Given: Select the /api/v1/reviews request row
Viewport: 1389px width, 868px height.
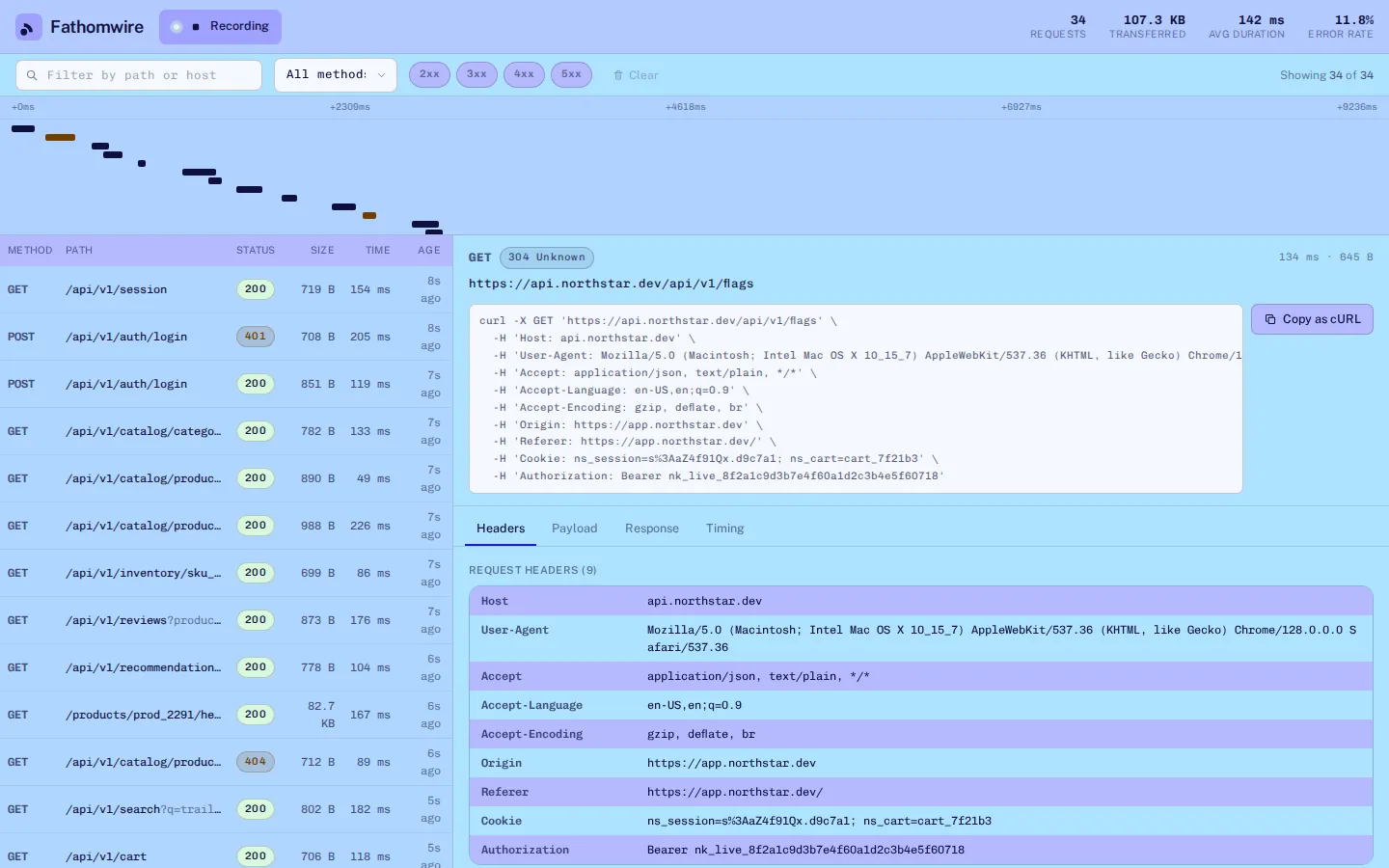Looking at the screenshot, I should coord(226,620).
